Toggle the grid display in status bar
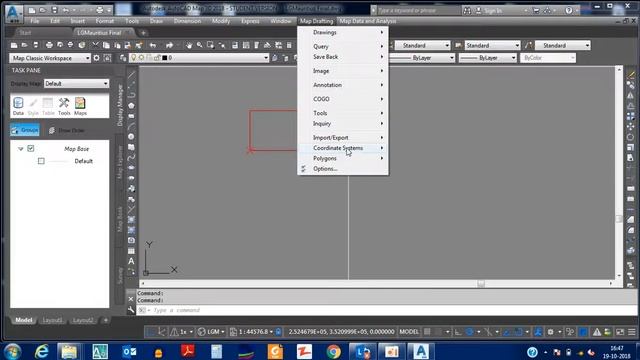This screenshot has width=640, height=360. [x=427, y=332]
